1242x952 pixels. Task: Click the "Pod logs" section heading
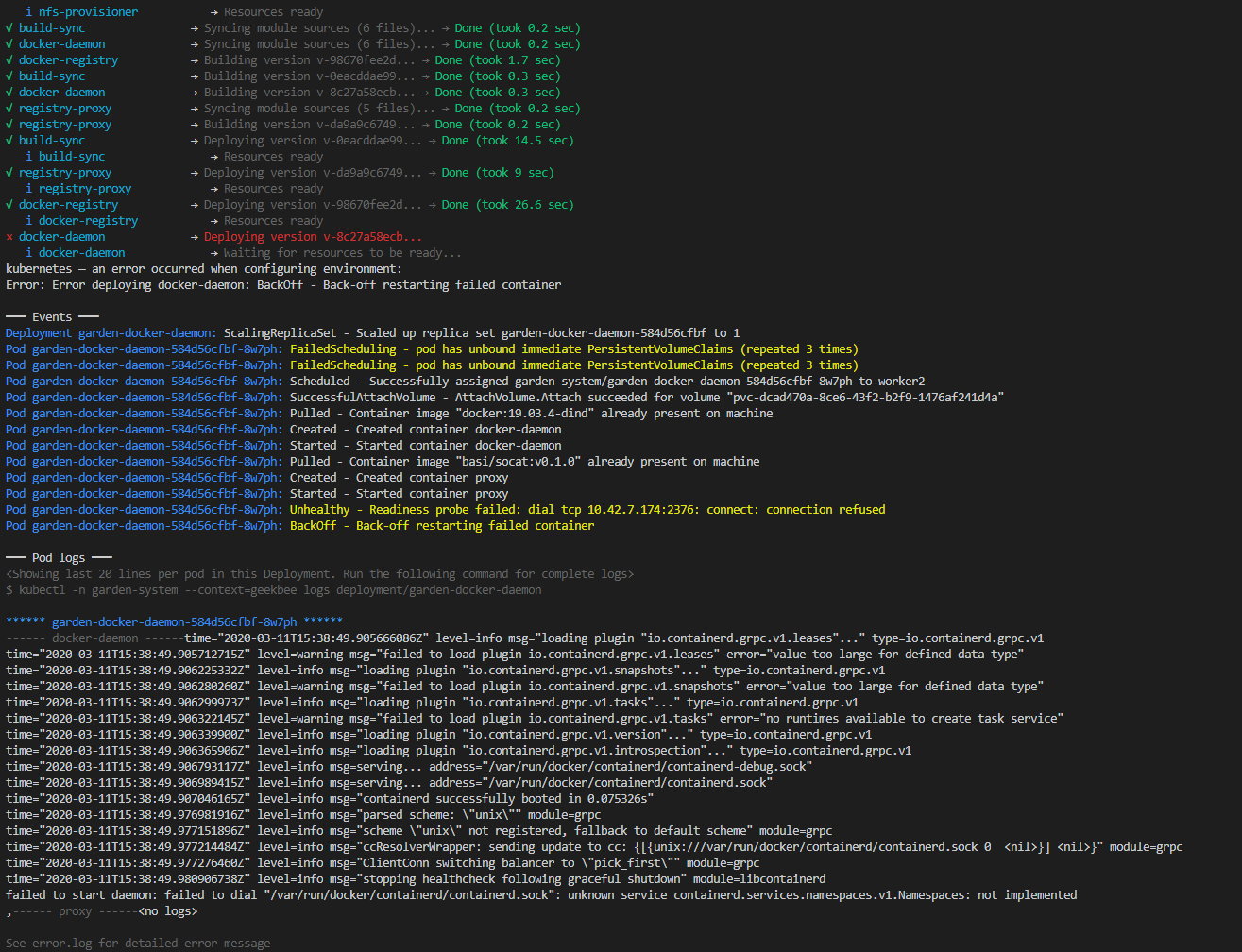click(59, 558)
